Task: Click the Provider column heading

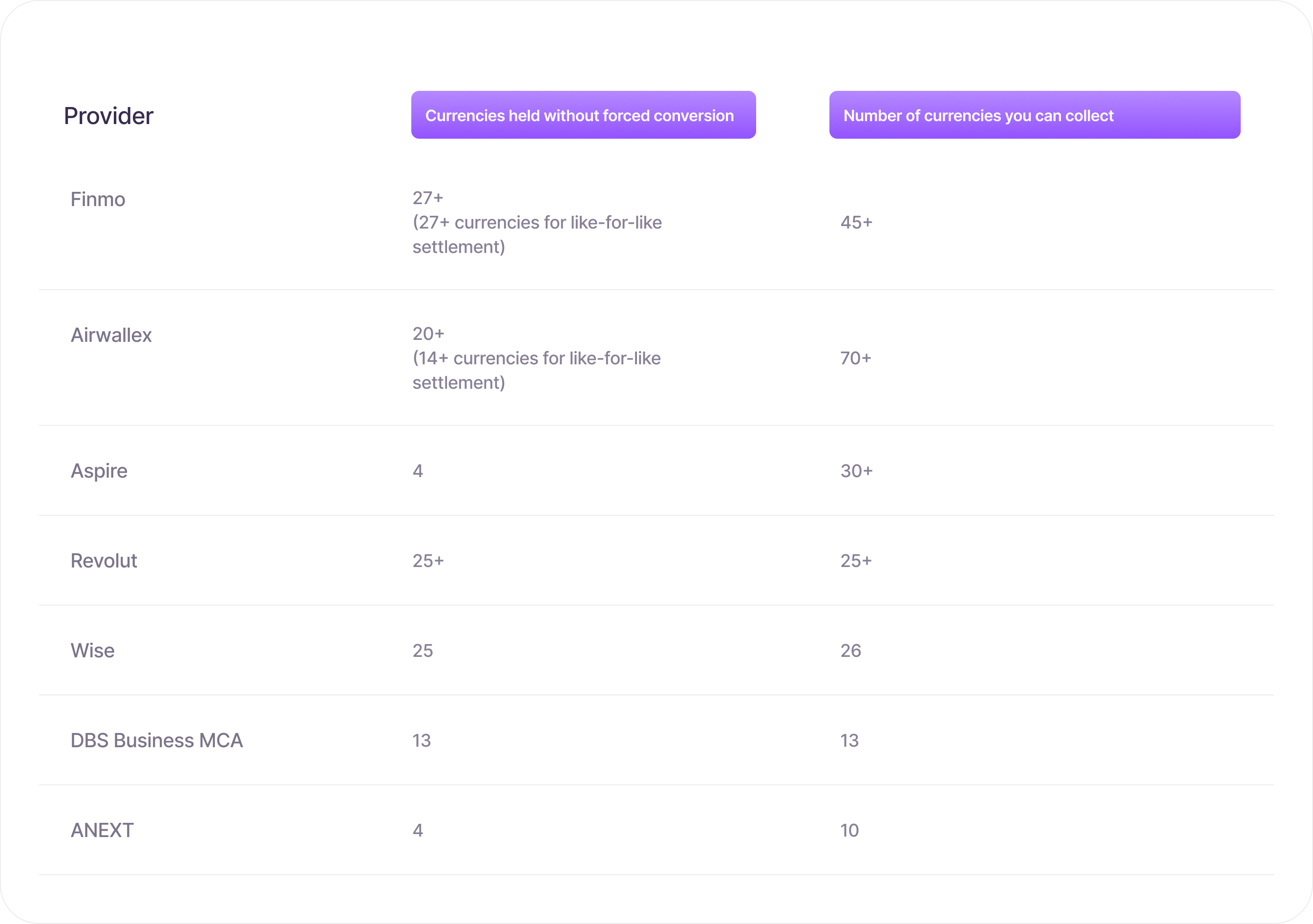Action: pos(108,116)
